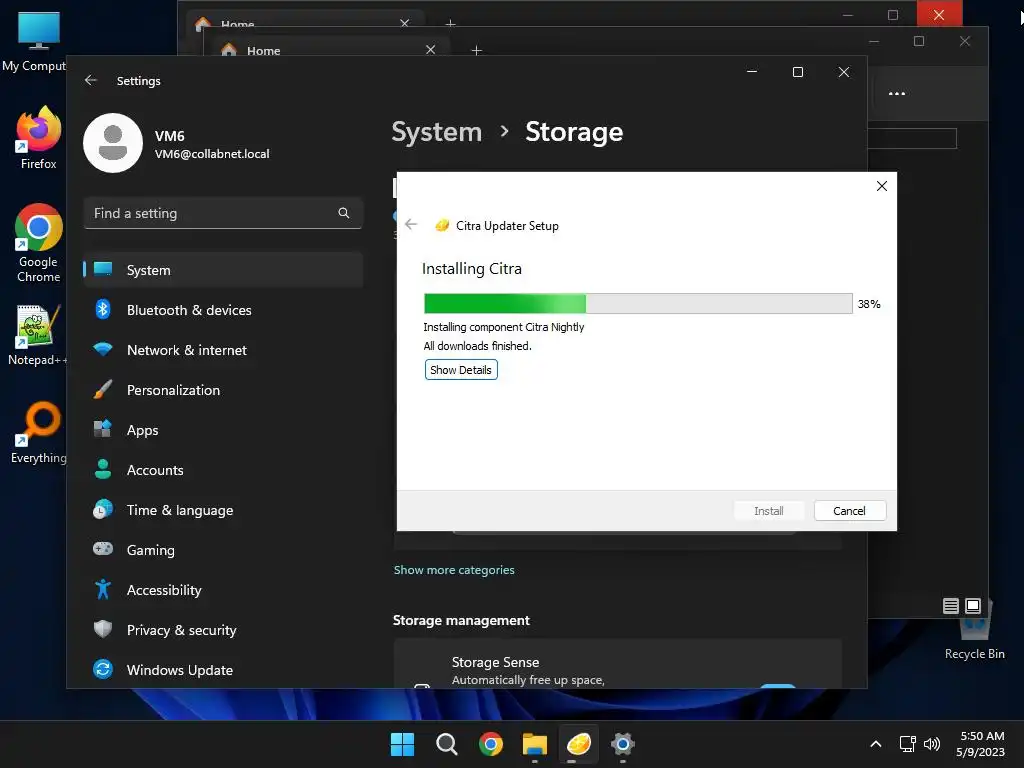
Task: Go back with the Settings back arrow
Action: click(91, 80)
